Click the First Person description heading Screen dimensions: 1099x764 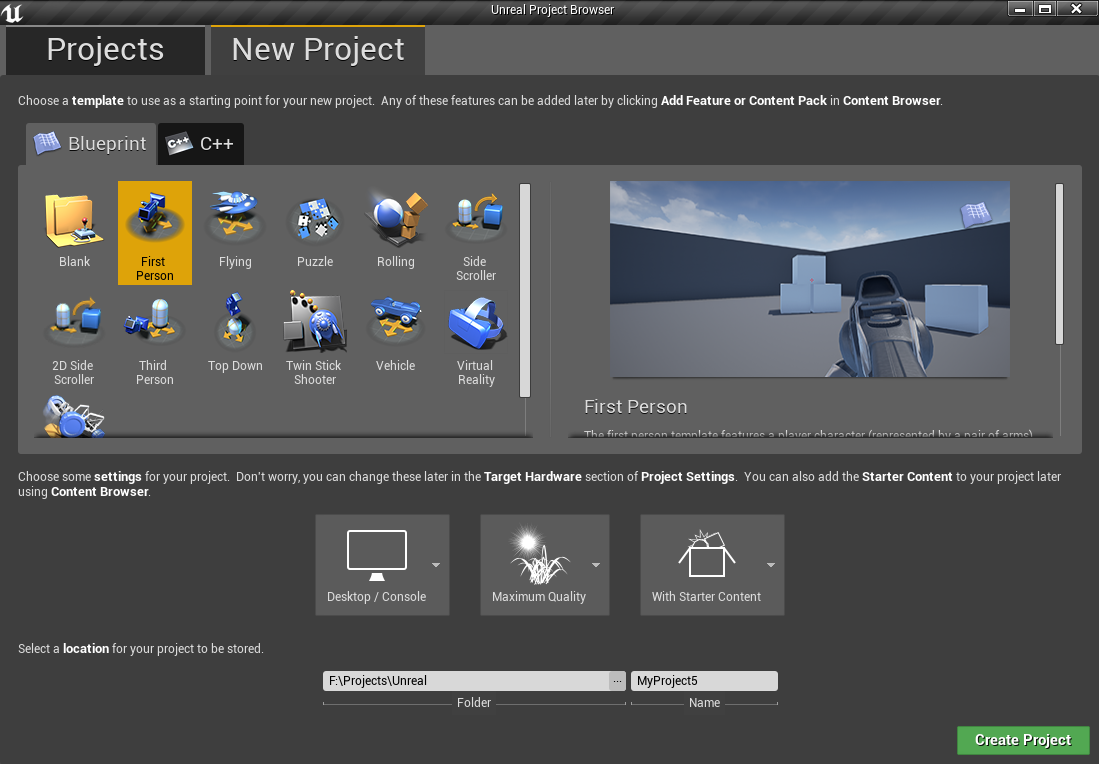pyautogui.click(x=636, y=407)
